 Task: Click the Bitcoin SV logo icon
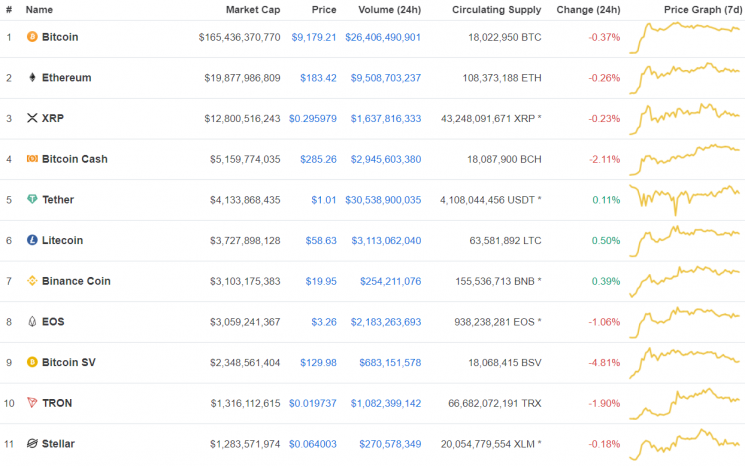[32, 362]
